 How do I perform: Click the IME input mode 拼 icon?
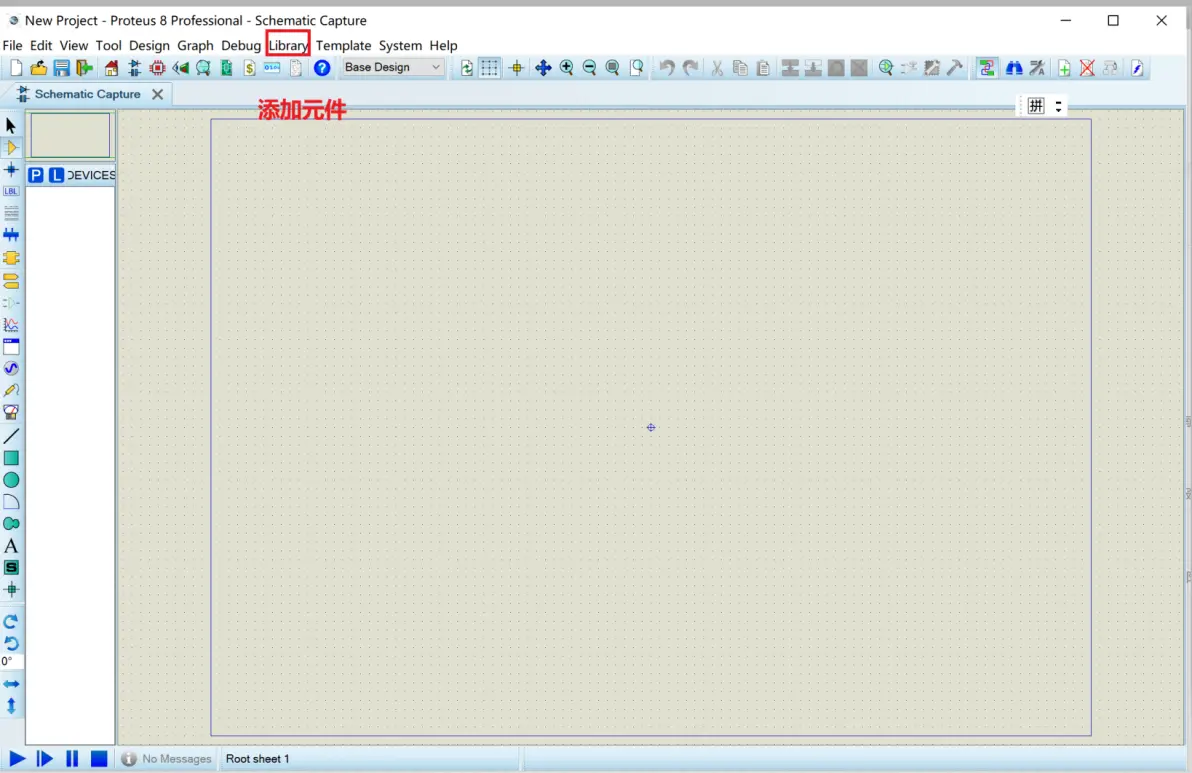[1036, 106]
